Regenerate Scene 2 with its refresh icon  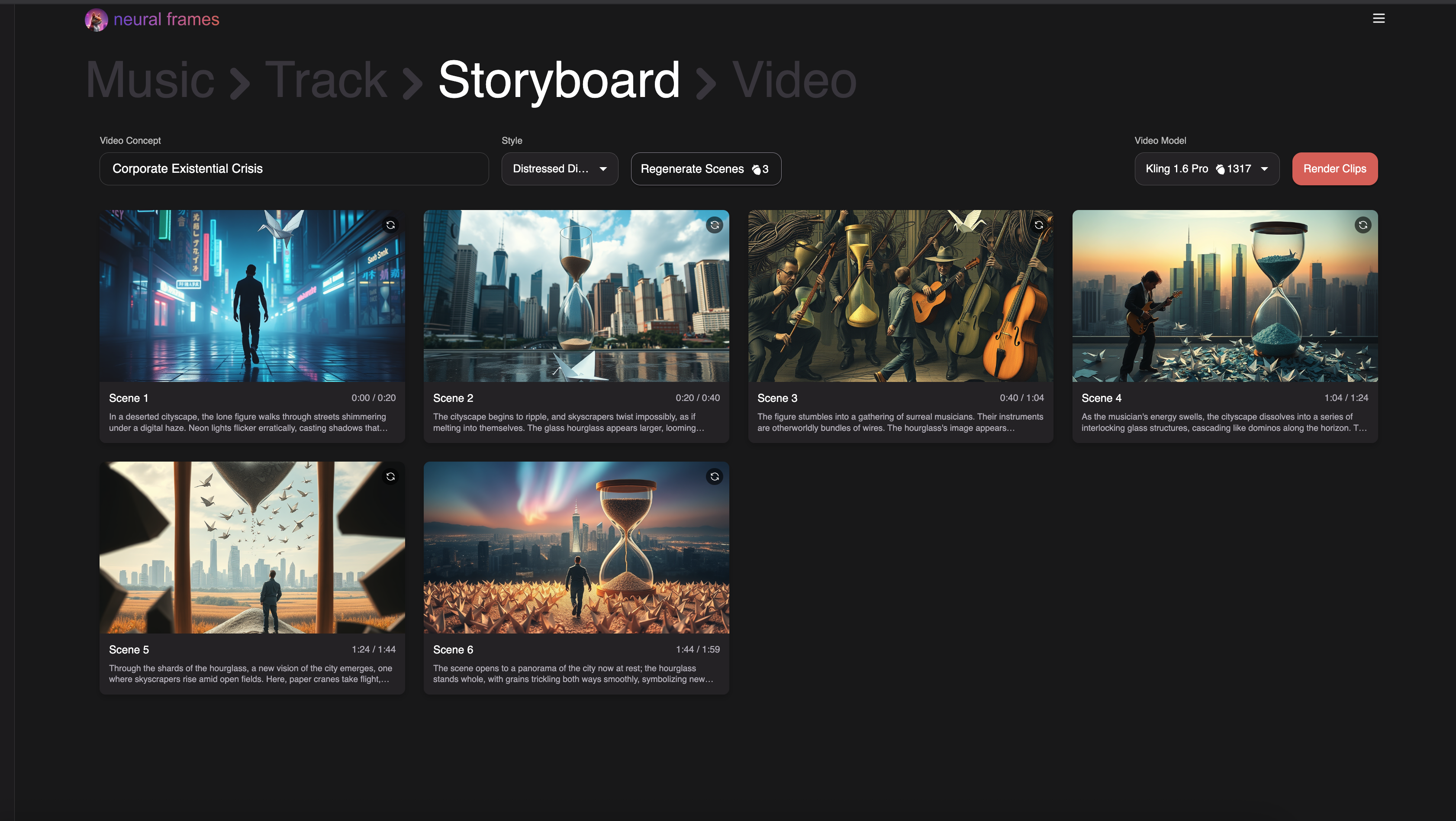tap(715, 225)
